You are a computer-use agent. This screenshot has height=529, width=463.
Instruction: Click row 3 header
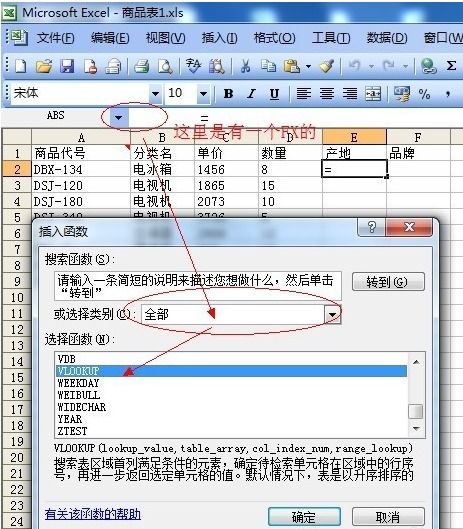(x=17, y=185)
